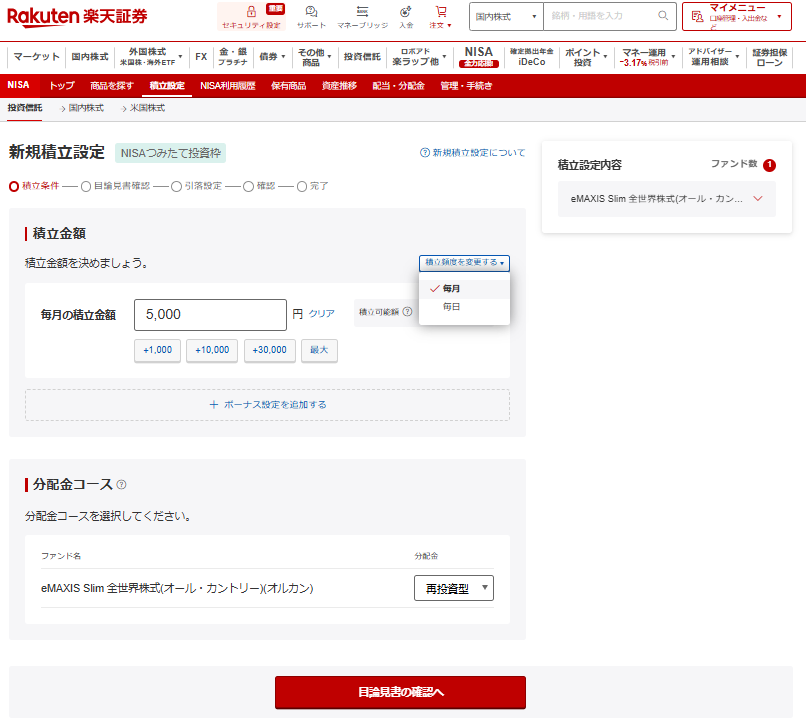The width and height of the screenshot is (806, 728).
Task: Clear the amount with クリア
Action: pyautogui.click(x=321, y=313)
